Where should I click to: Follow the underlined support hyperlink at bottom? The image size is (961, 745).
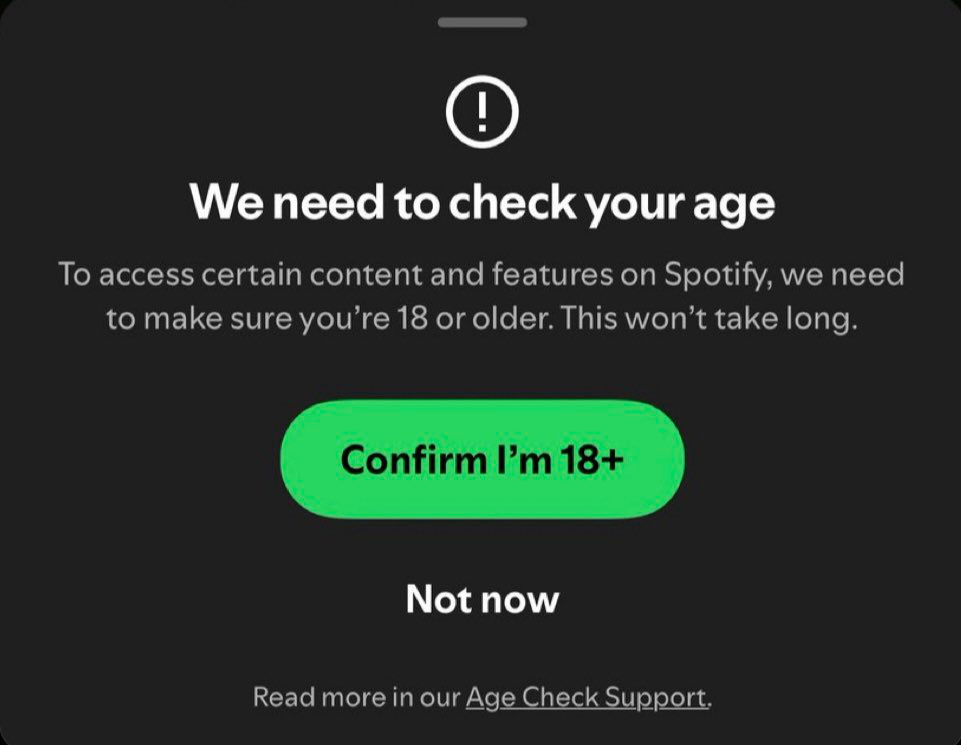(587, 697)
